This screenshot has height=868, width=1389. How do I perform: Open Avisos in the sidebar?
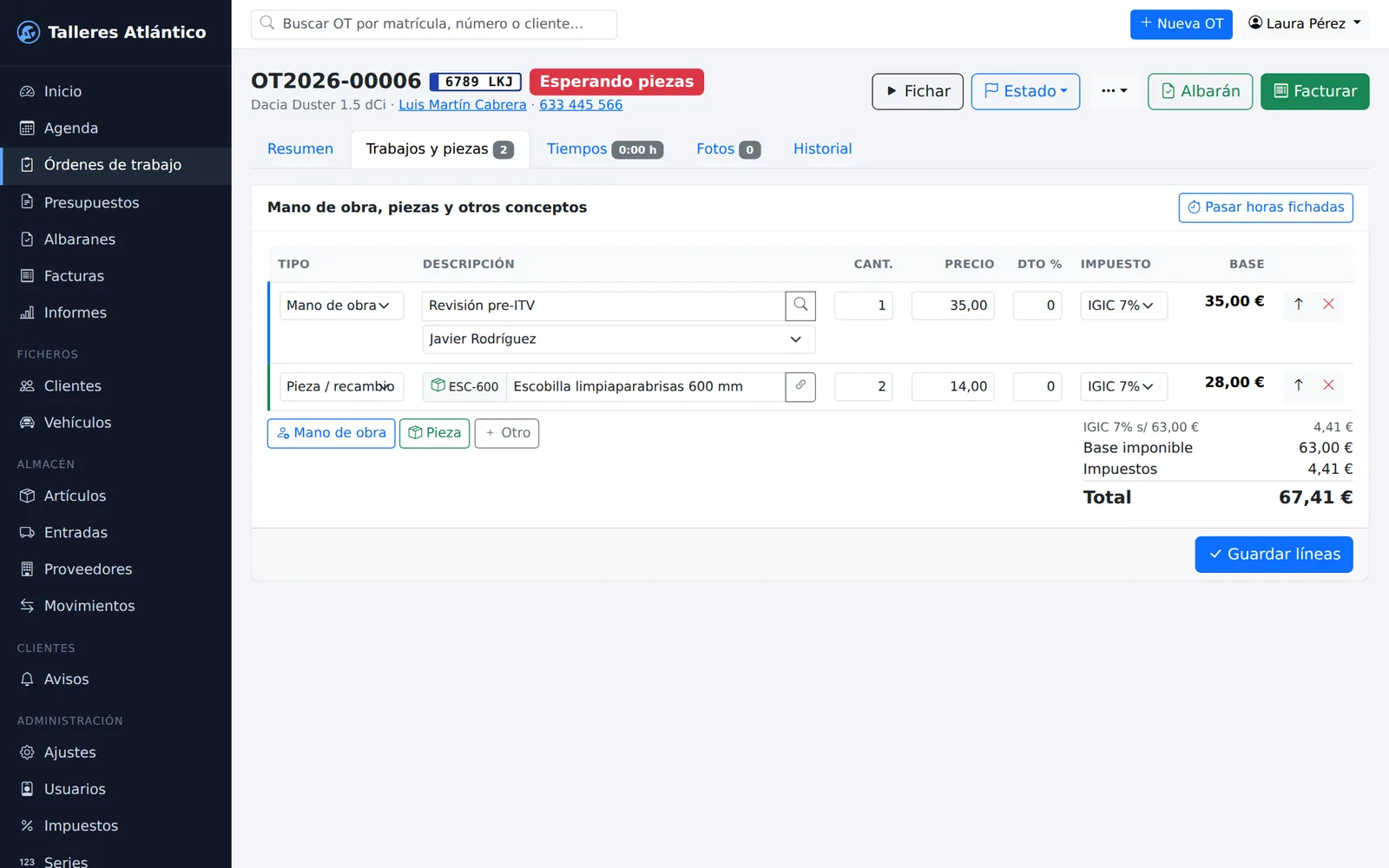click(x=115, y=680)
